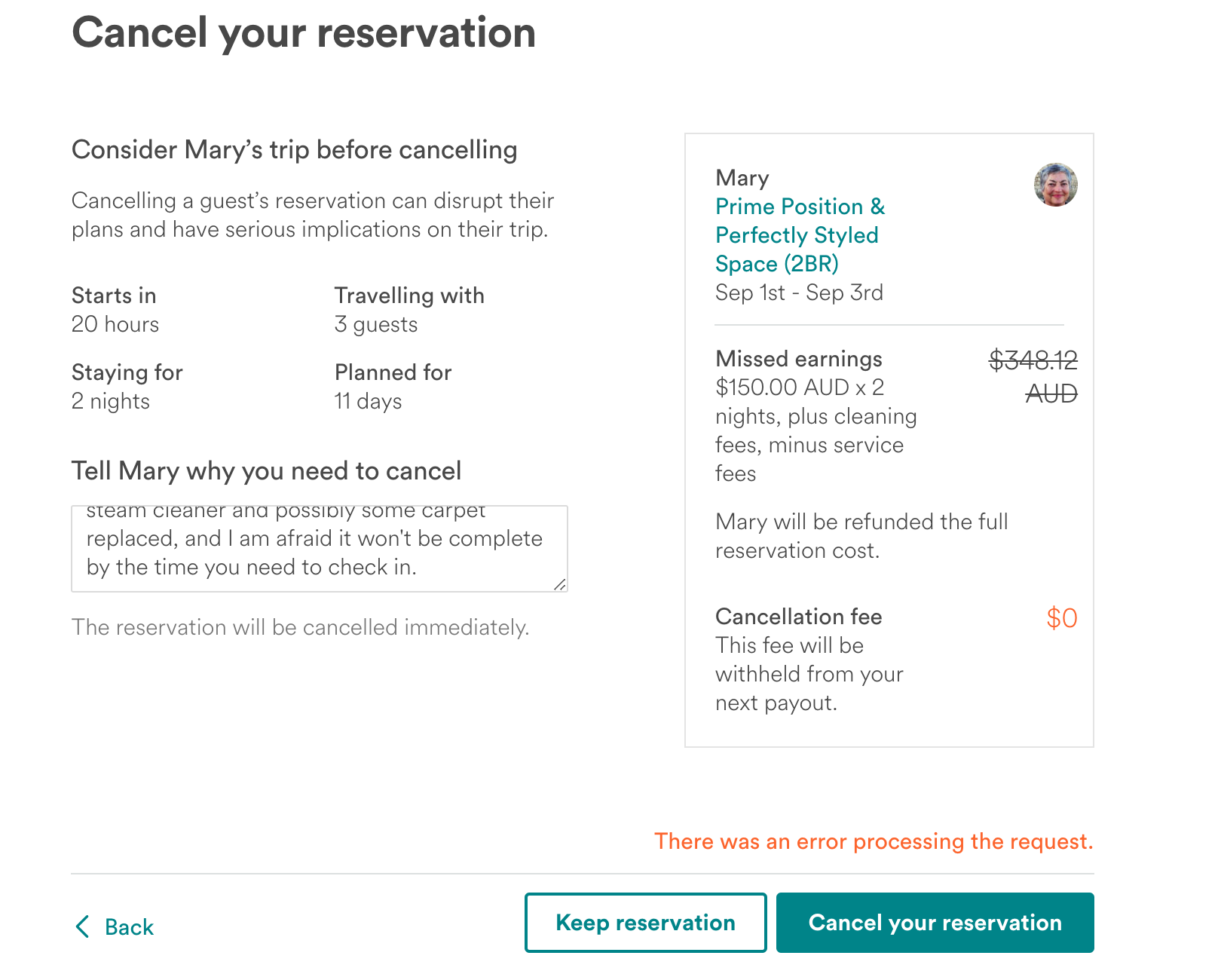The height and width of the screenshot is (980, 1224).
Task: Click the Sep 1st - Sep 3rd dates
Action: tap(799, 292)
